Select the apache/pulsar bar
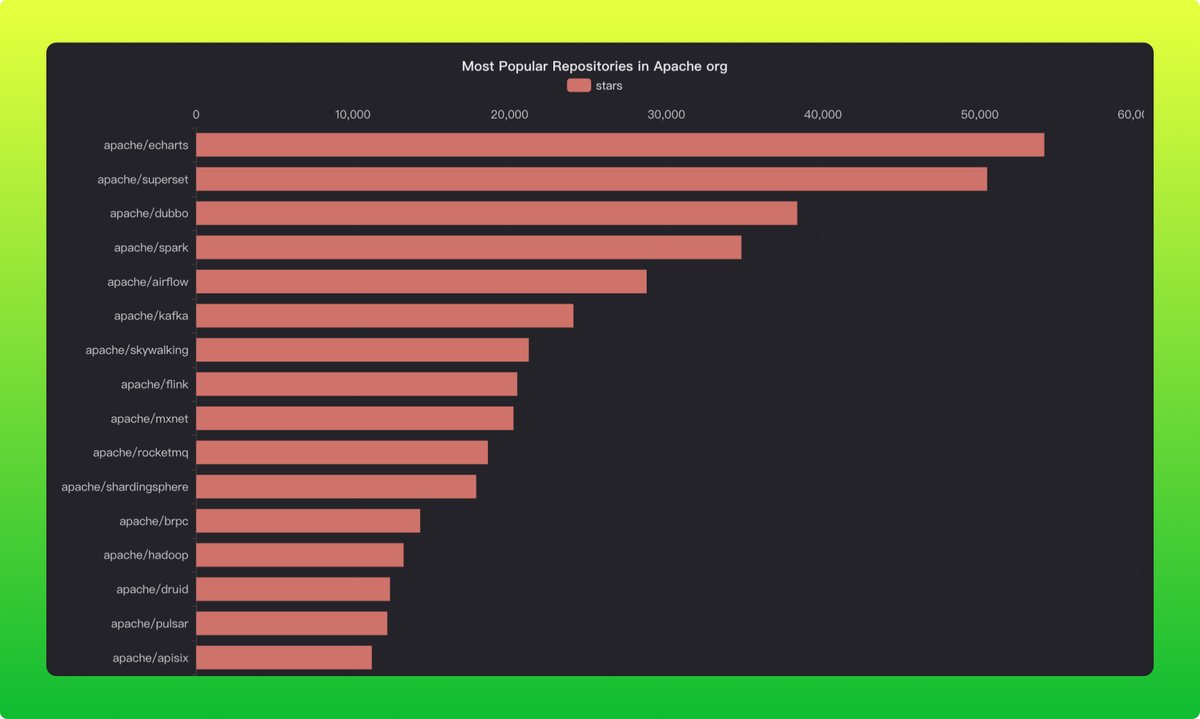Viewport: 1200px width, 719px height. pyautogui.click(x=291, y=623)
